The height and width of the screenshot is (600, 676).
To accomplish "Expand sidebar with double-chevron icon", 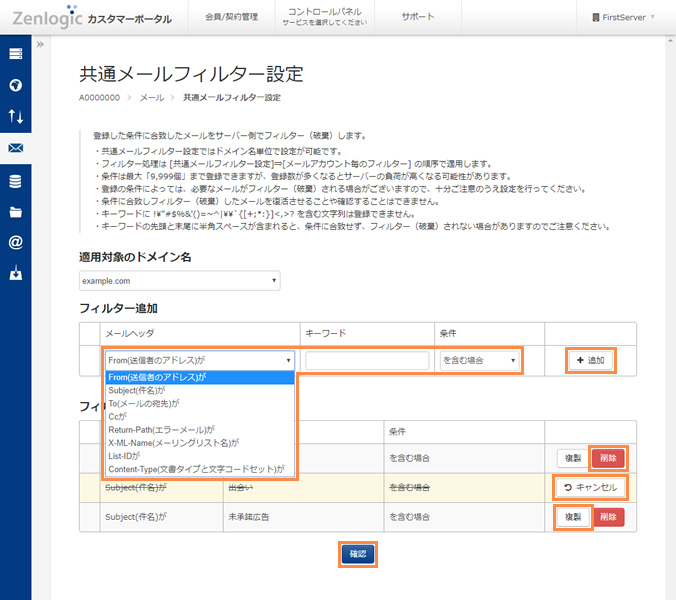I will point(40,44).
